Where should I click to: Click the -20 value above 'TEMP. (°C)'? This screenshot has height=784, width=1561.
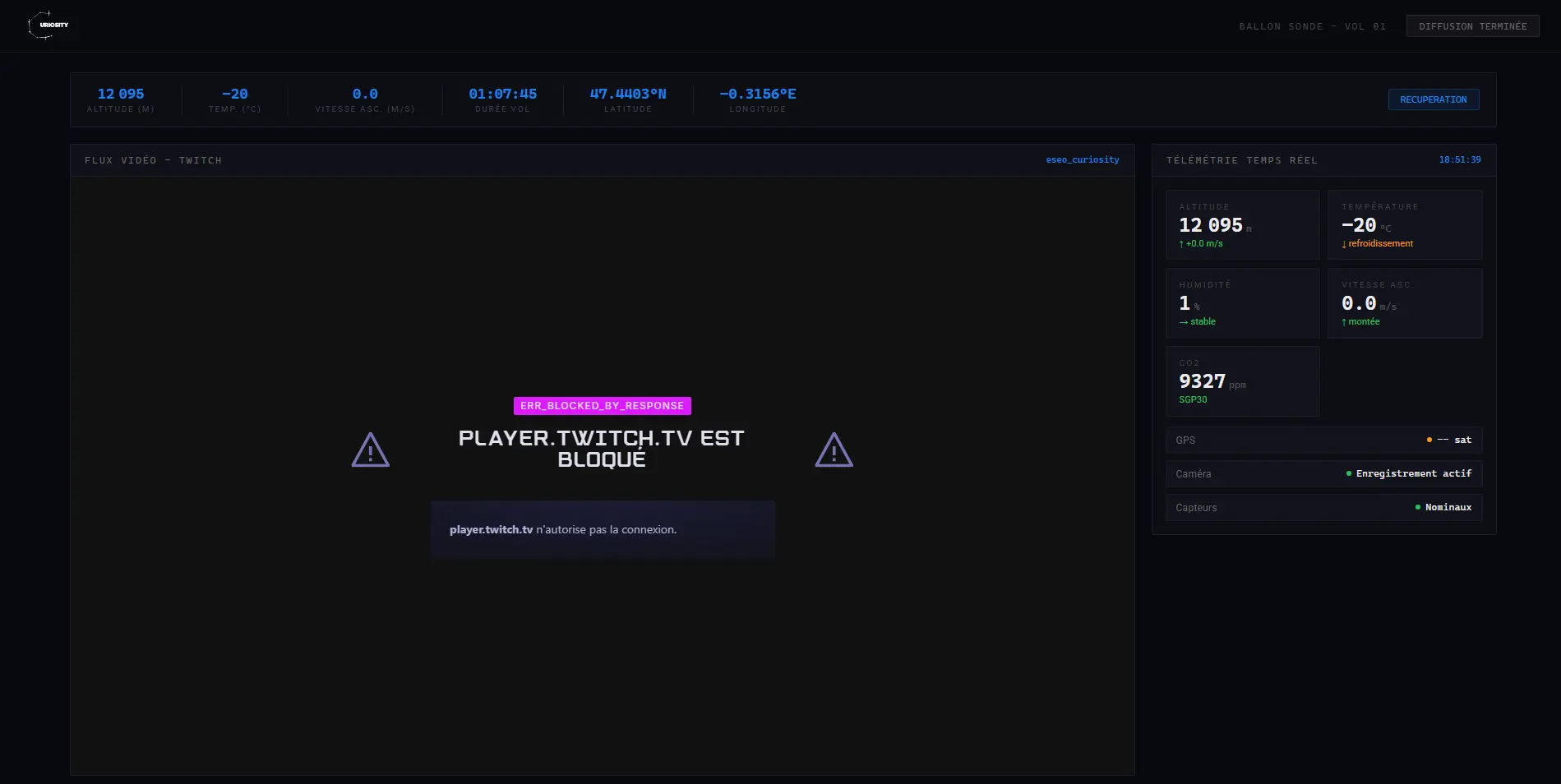coord(235,94)
